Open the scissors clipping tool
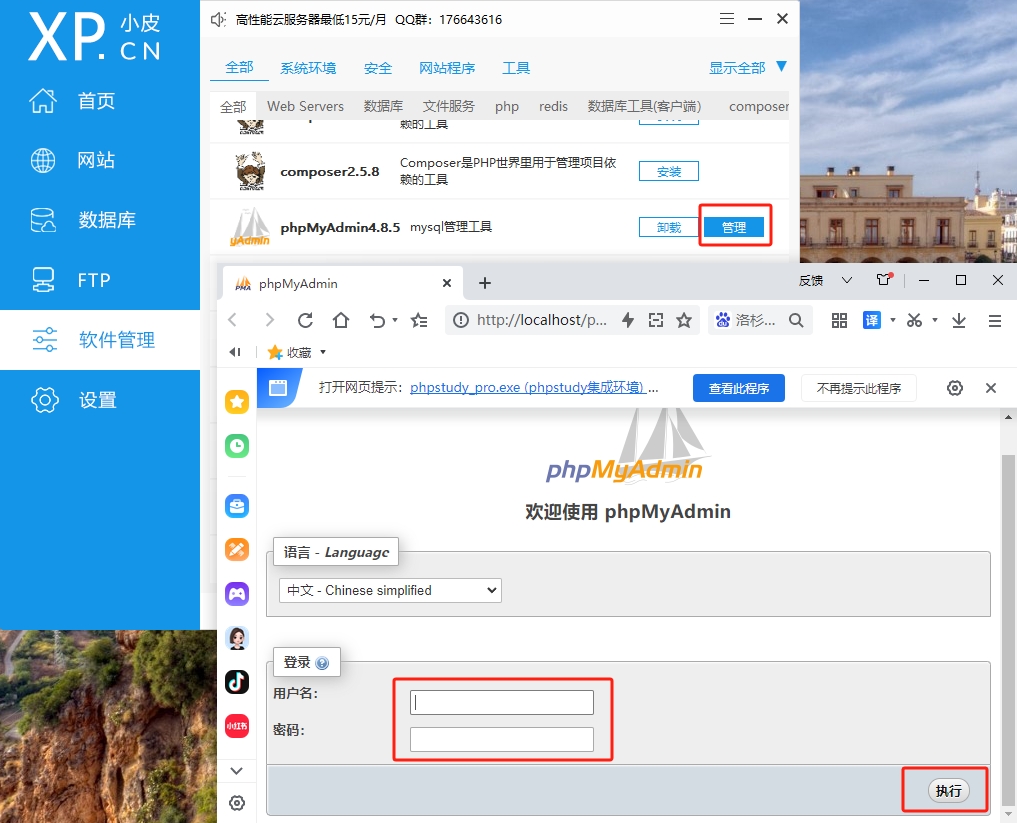 (x=915, y=320)
